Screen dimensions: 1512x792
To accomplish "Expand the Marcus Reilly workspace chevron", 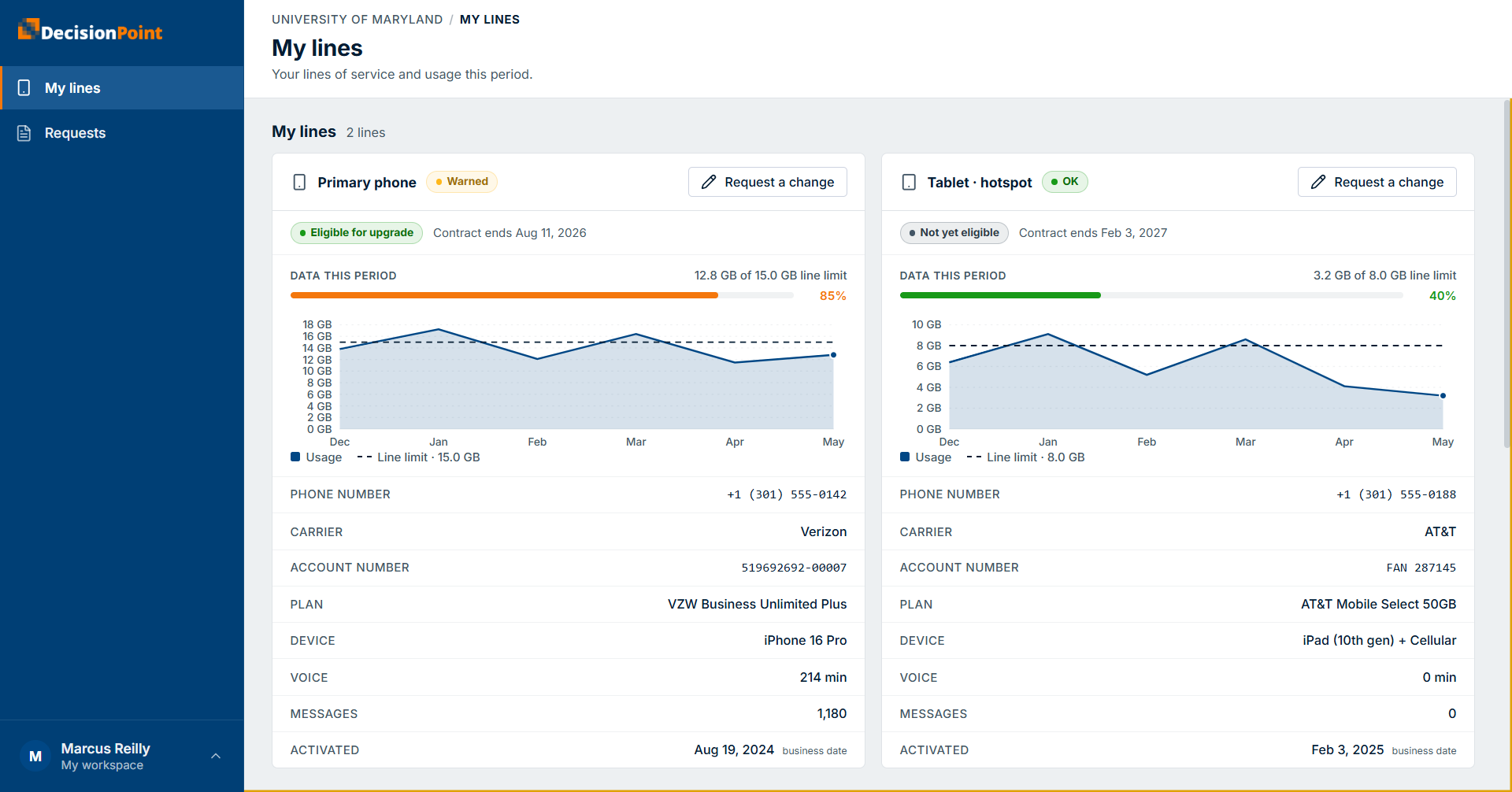I will pyautogui.click(x=216, y=756).
